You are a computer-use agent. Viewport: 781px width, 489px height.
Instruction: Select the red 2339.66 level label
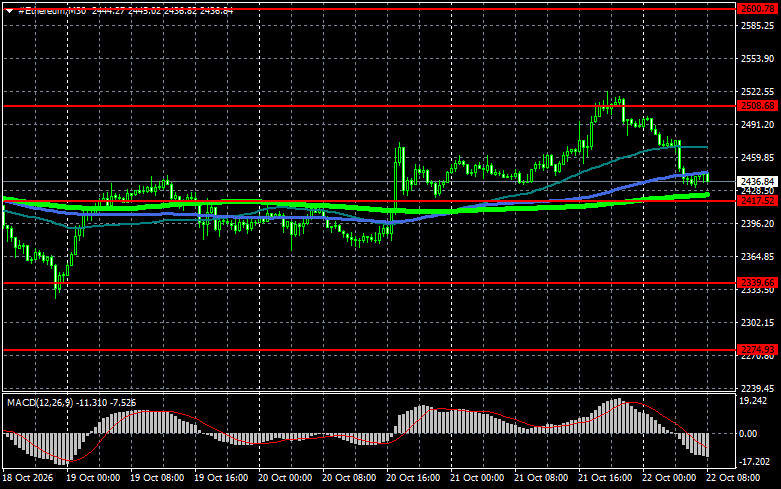(x=757, y=282)
